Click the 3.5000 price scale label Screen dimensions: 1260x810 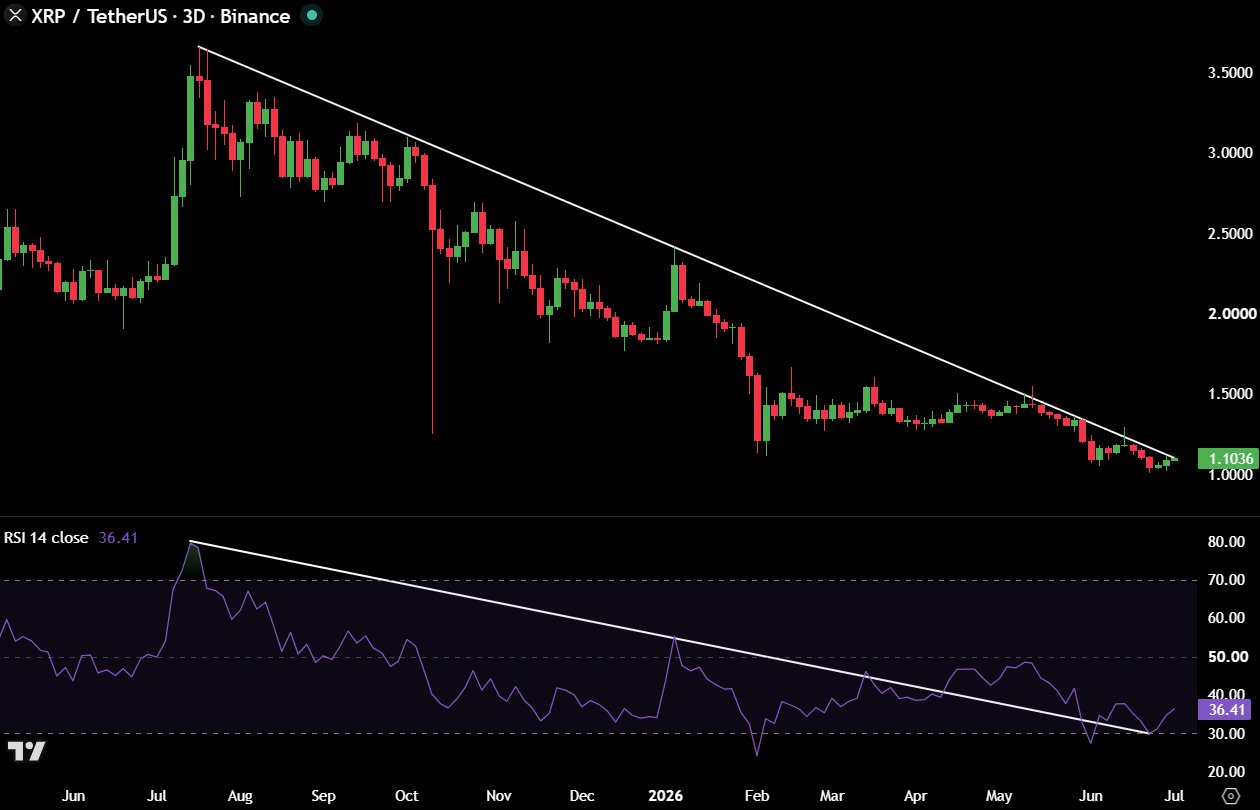(x=1230, y=73)
